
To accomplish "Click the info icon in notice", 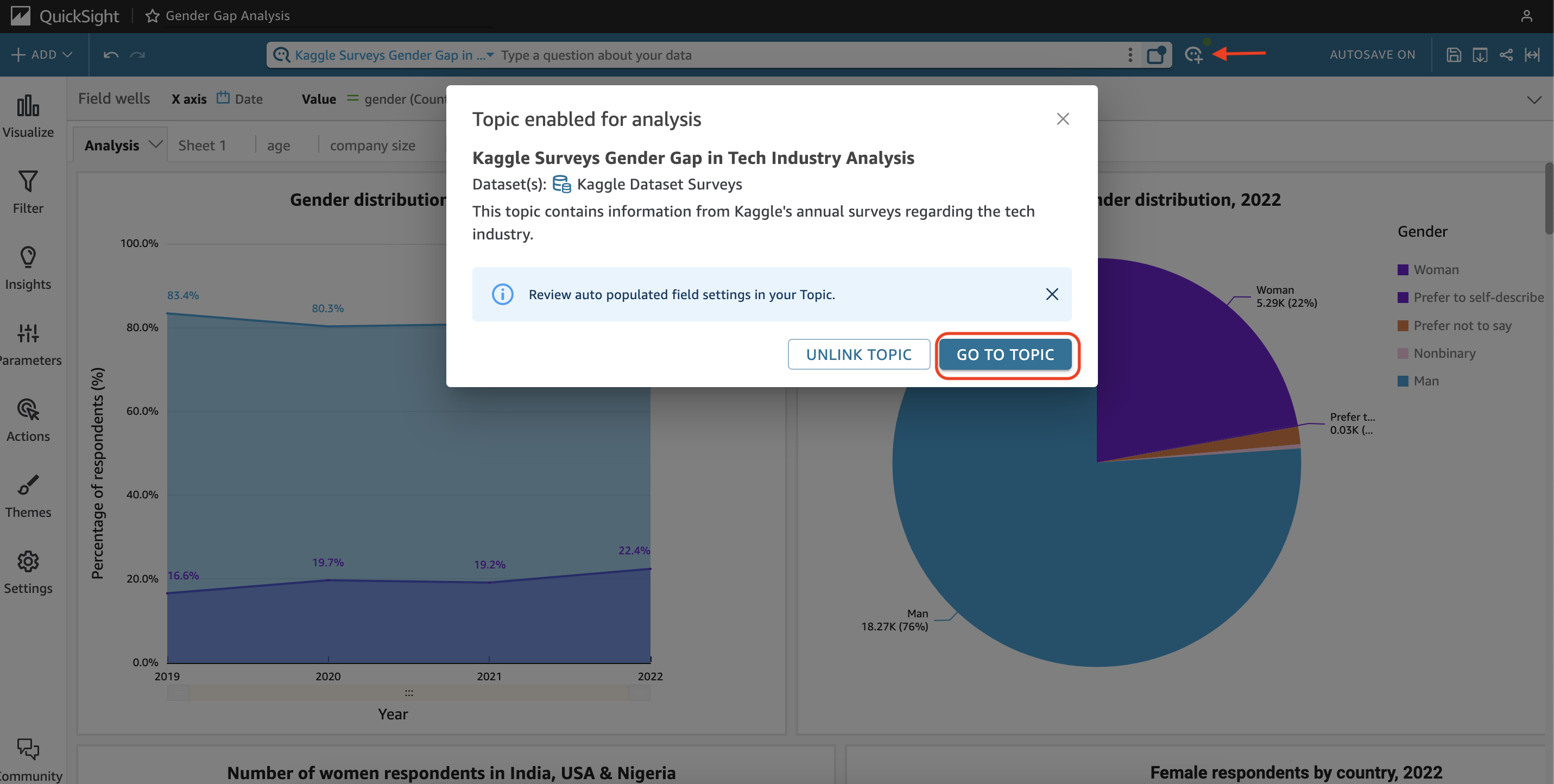I will tap(502, 294).
